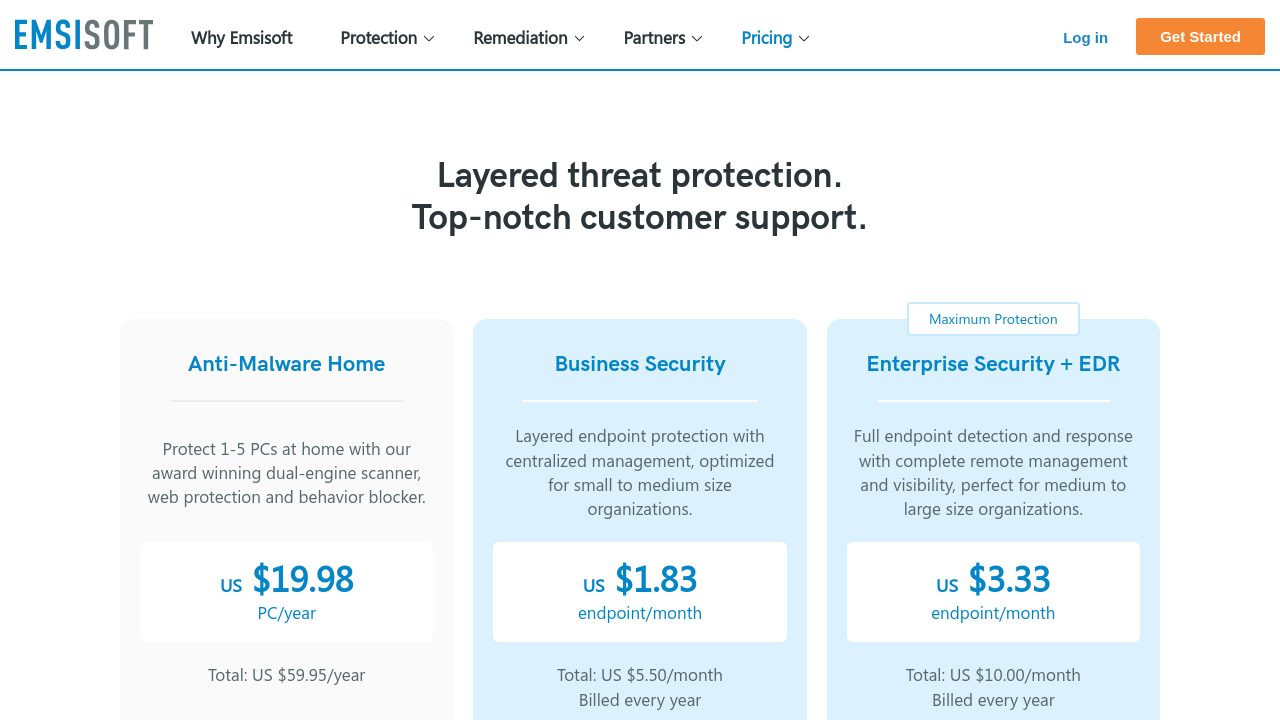Screen dimensions: 1280x720
Task: Click the chevron beside Remediation
Action: click(579, 39)
